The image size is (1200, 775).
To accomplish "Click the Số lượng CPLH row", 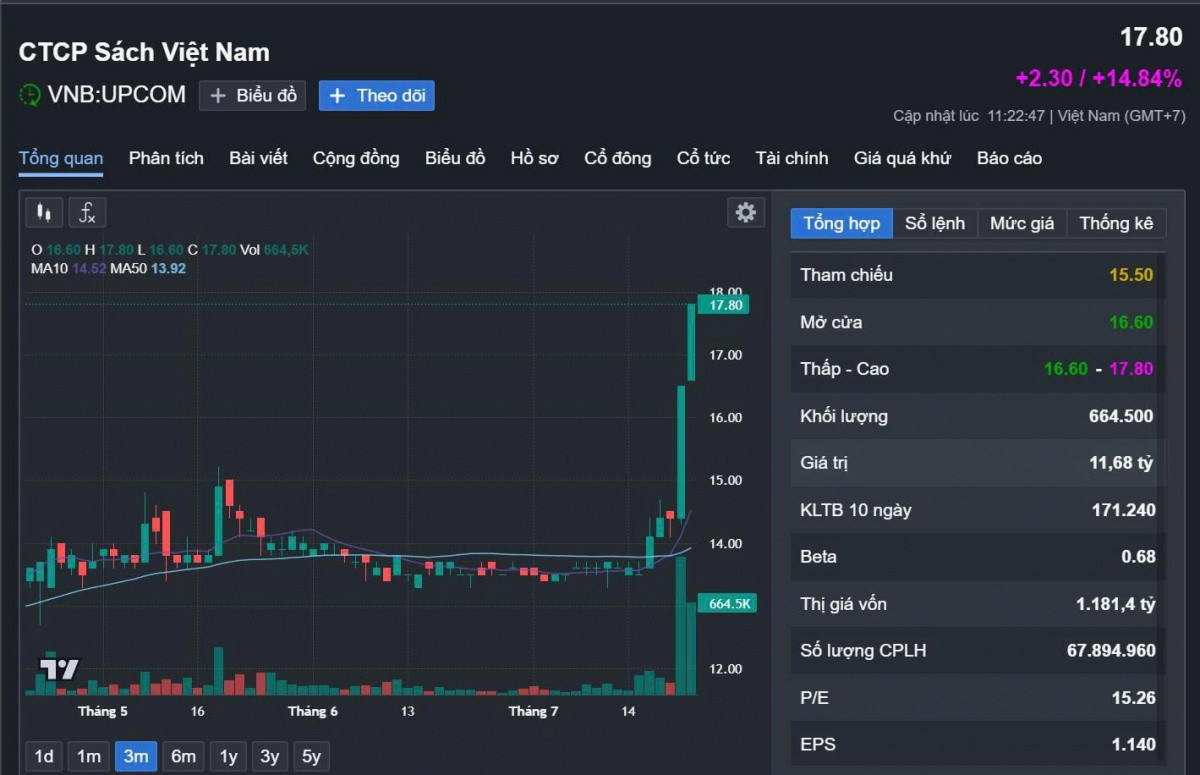I will [x=977, y=651].
